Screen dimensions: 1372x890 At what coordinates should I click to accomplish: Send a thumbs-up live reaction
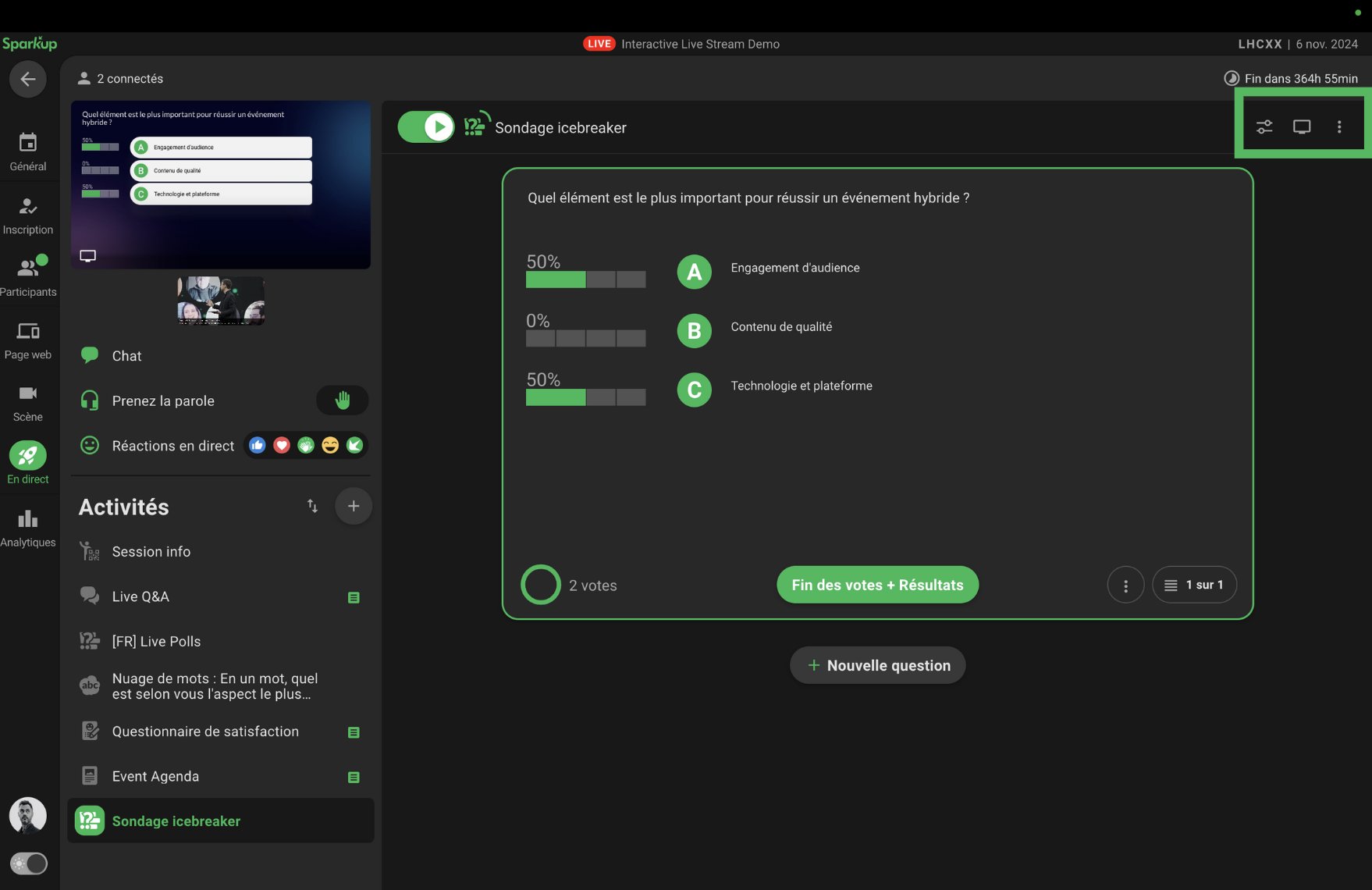coord(258,445)
